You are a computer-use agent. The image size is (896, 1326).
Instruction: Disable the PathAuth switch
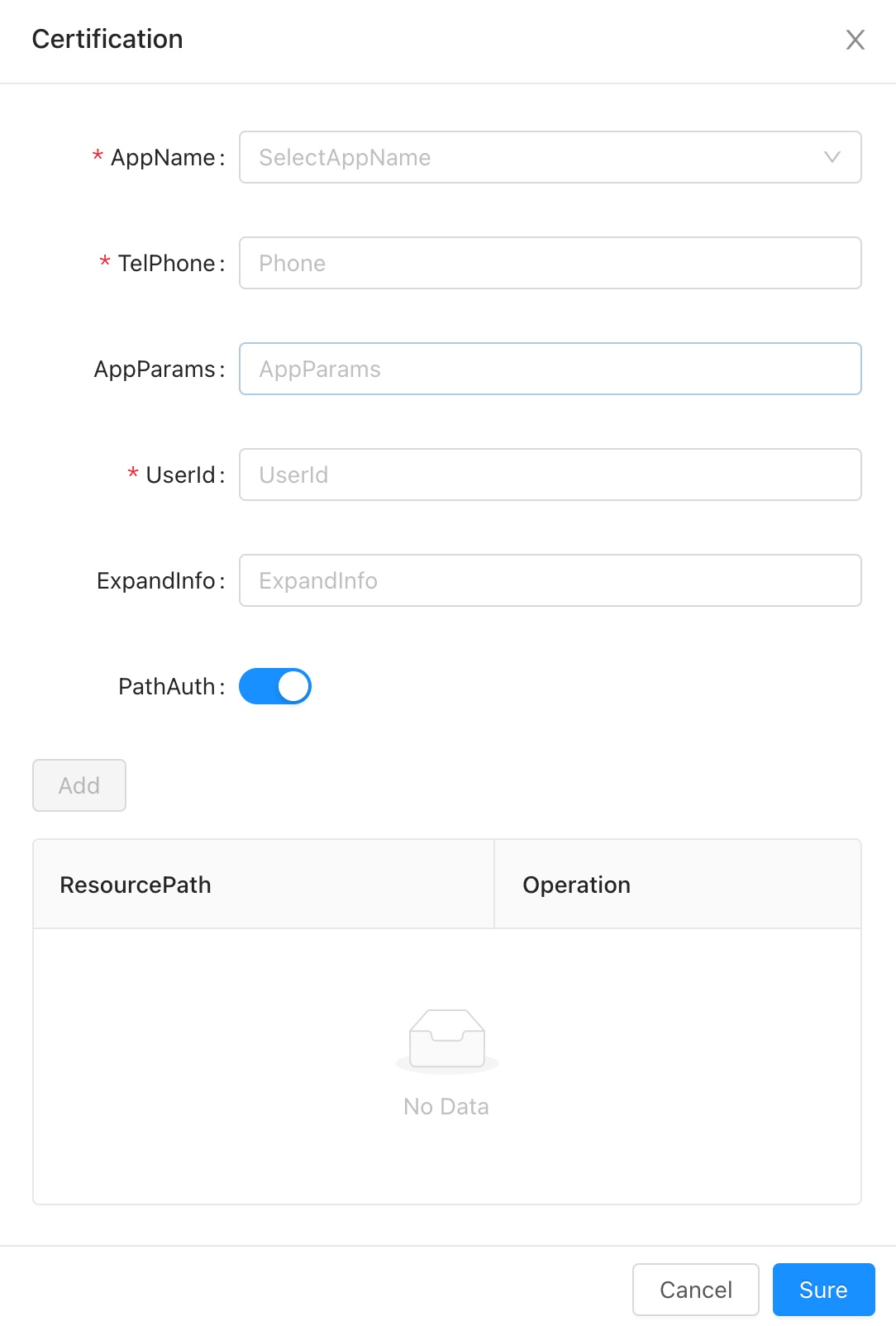click(x=275, y=686)
